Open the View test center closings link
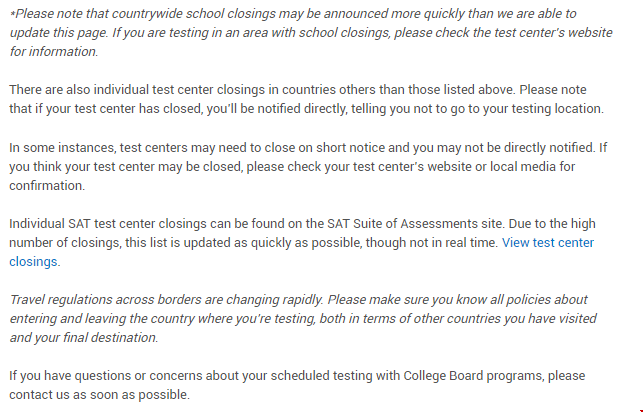 (x=548, y=243)
